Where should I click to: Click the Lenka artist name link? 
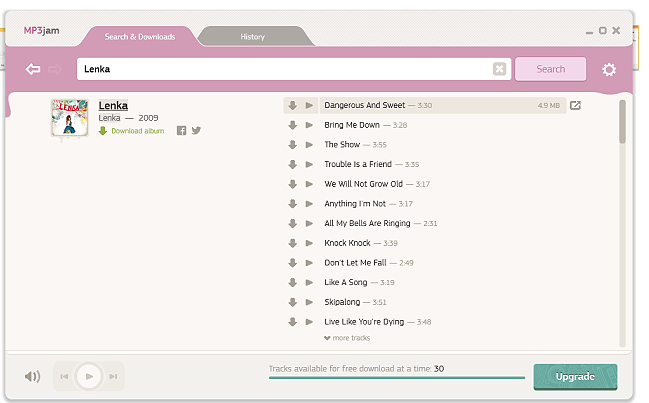(x=109, y=118)
